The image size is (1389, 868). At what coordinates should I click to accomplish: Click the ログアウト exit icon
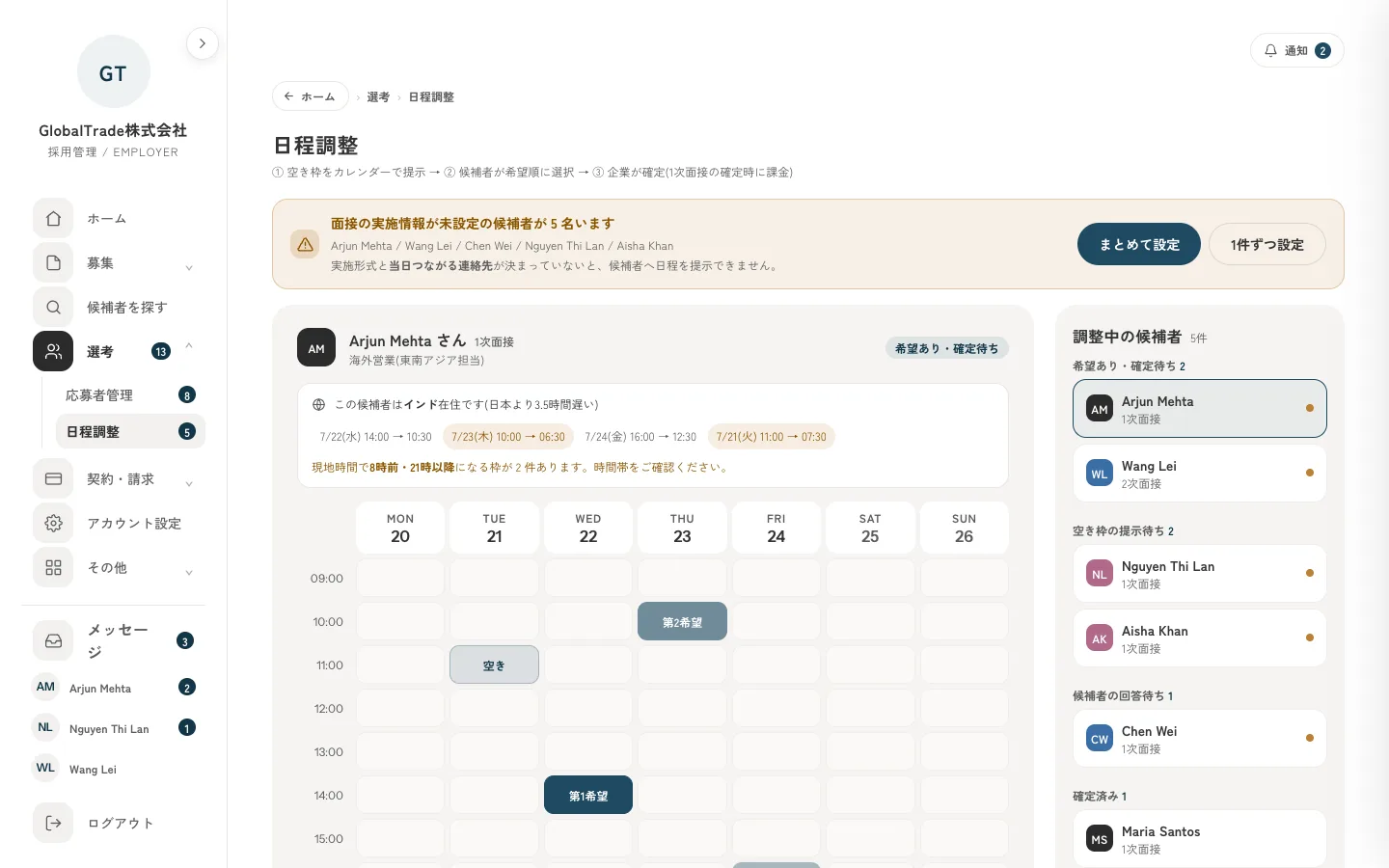coord(53,824)
